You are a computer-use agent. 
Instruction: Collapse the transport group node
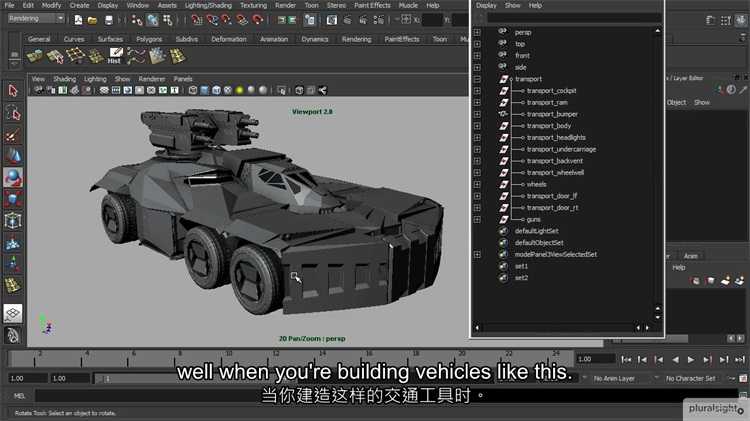point(477,79)
